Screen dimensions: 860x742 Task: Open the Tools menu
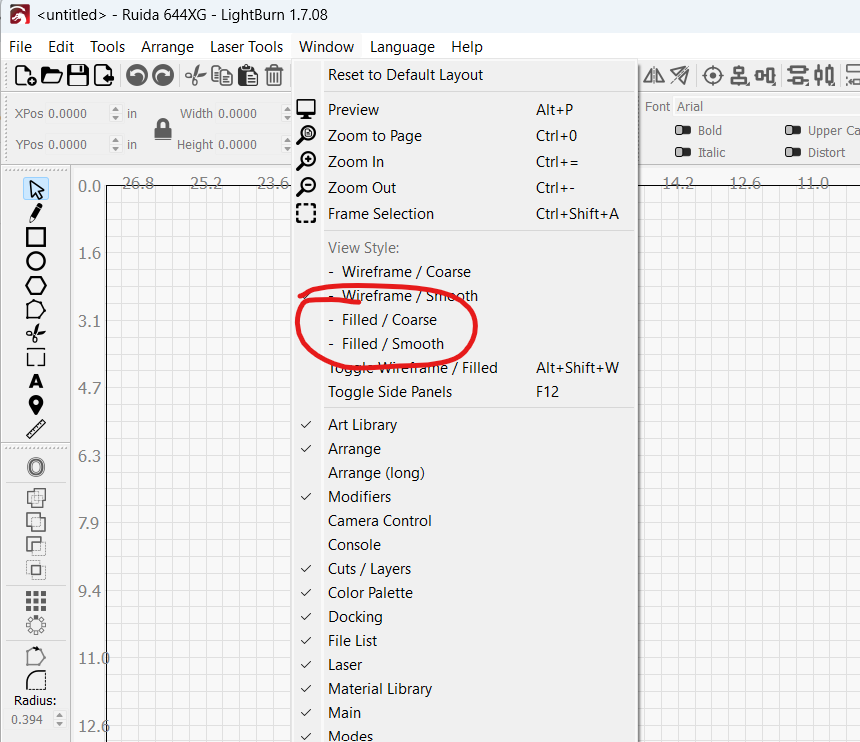(108, 47)
